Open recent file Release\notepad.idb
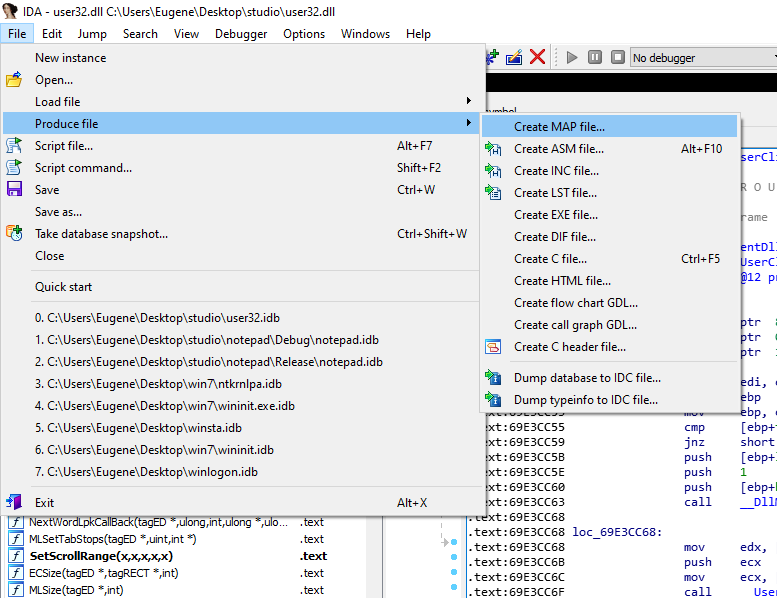Image resolution: width=777 pixels, height=598 pixels. 241,362
